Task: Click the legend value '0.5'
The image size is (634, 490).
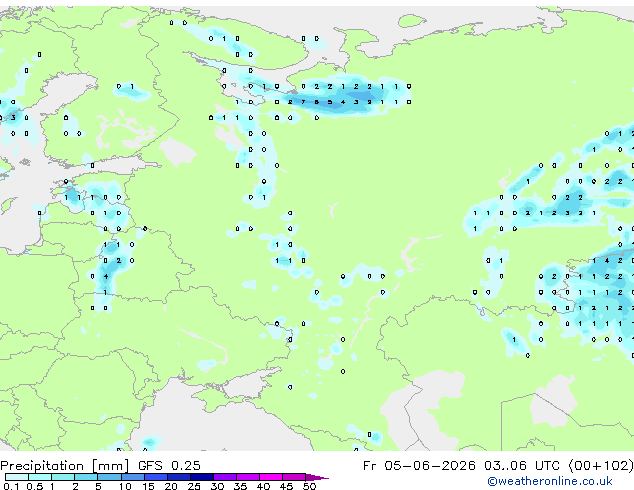Action: click(x=34, y=486)
